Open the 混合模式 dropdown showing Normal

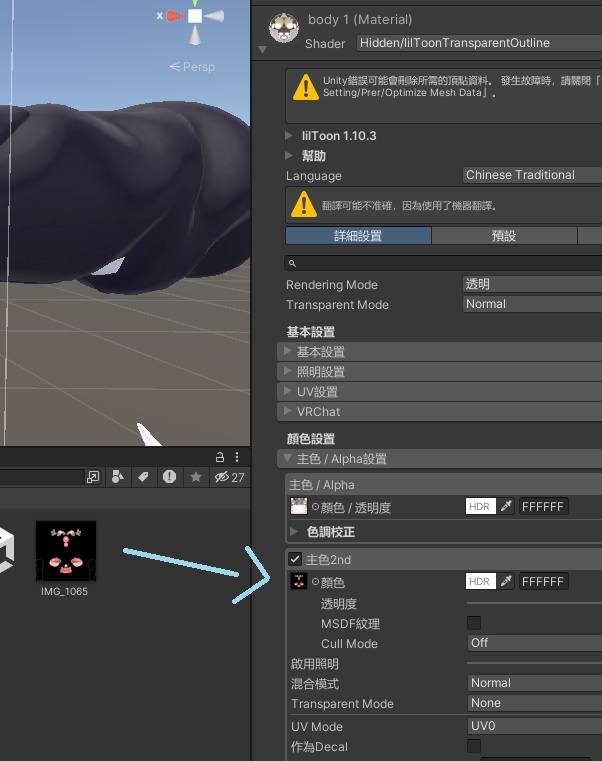[x=535, y=683]
